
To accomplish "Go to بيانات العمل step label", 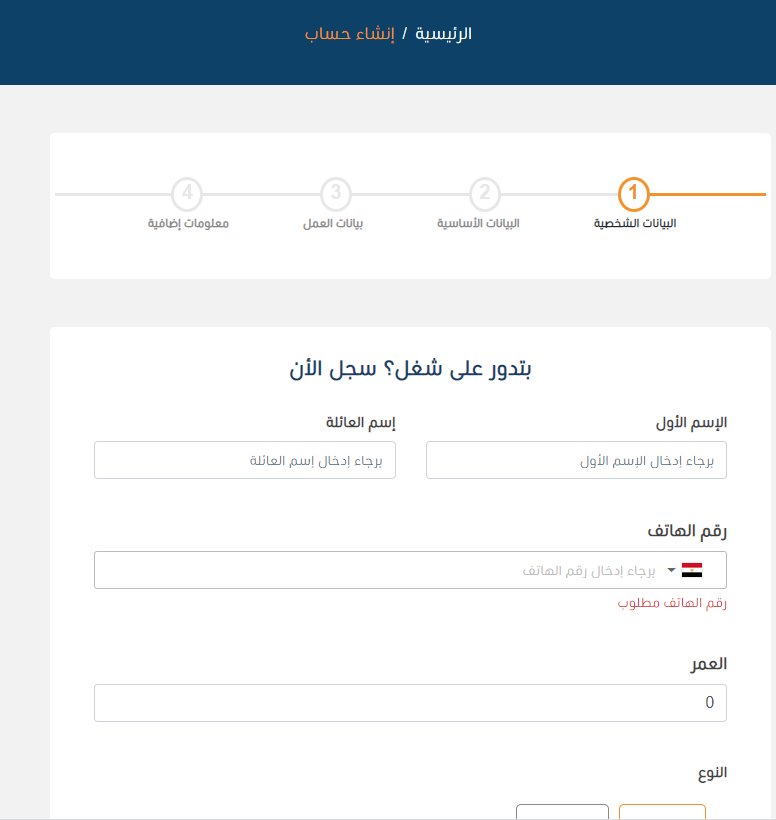I will point(333,223).
